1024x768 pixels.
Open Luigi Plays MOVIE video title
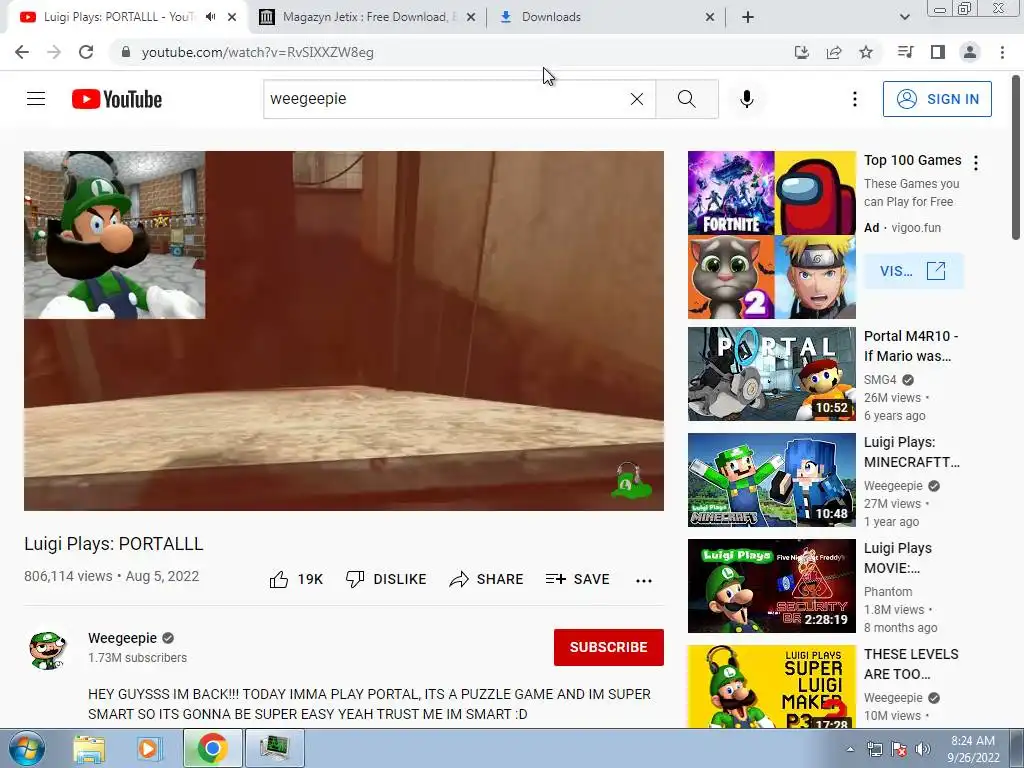(898, 558)
